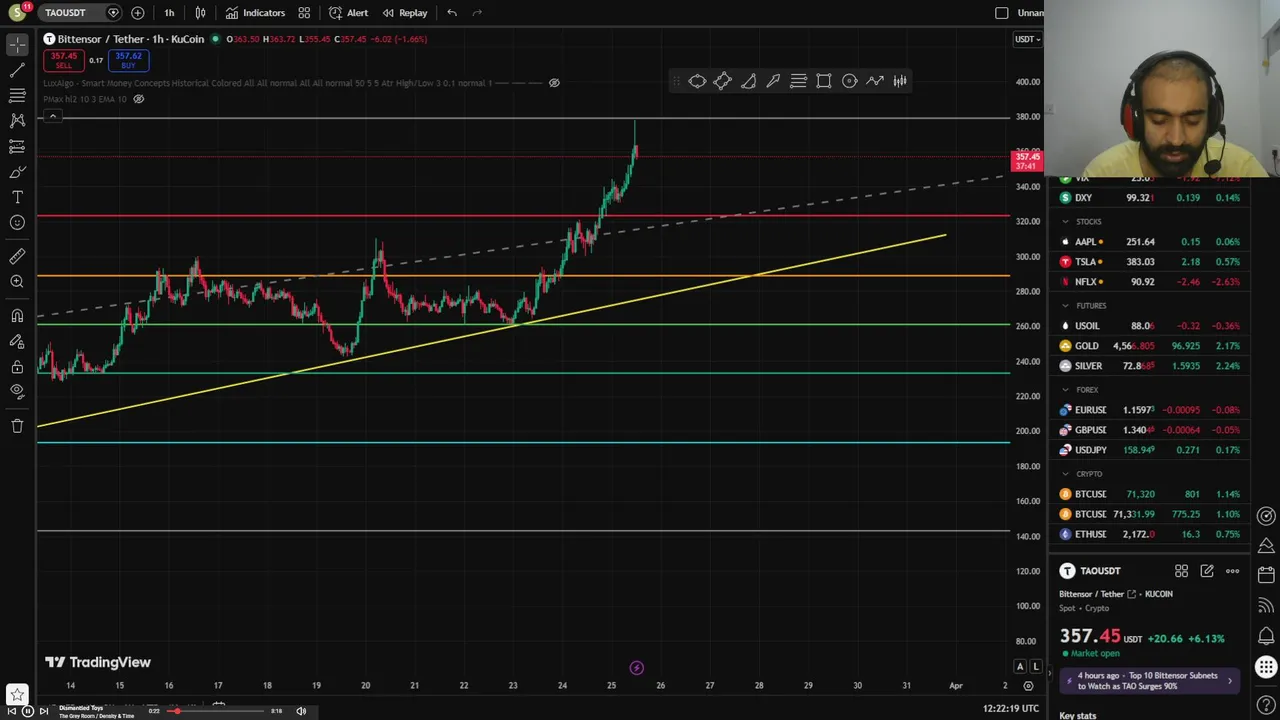Image resolution: width=1280 pixels, height=720 pixels.
Task: Select the bars pattern icon in floating toolbar
Action: 900,81
